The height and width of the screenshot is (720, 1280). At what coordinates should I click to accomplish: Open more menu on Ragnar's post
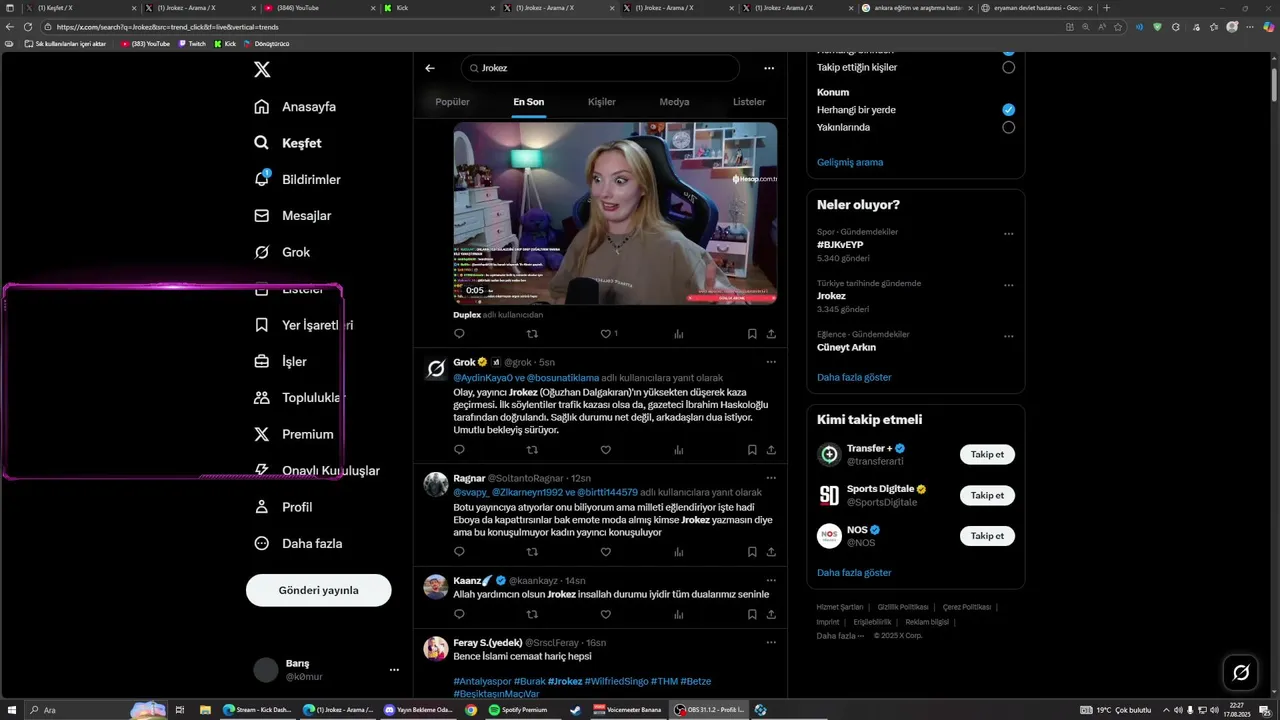(x=771, y=478)
